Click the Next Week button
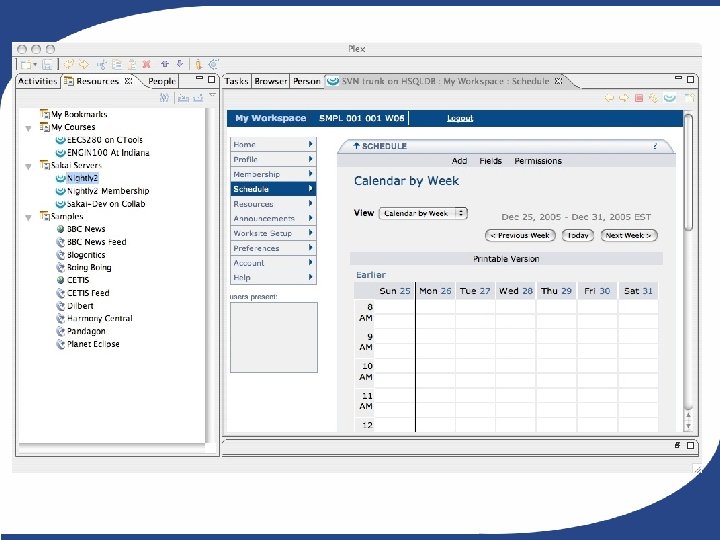Viewport: 720px width, 540px height. click(629, 236)
